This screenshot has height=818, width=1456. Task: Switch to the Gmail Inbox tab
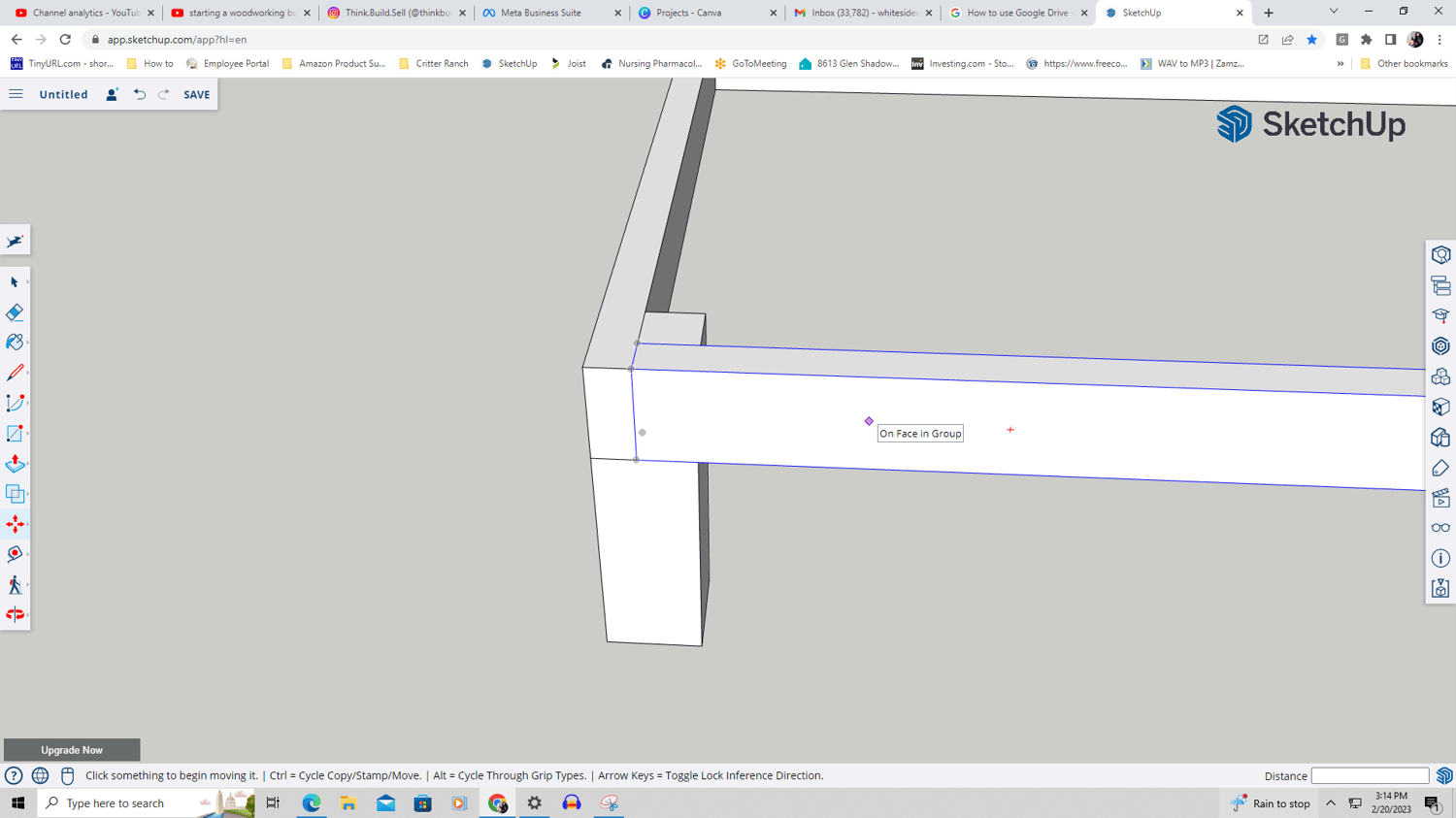coord(862,13)
